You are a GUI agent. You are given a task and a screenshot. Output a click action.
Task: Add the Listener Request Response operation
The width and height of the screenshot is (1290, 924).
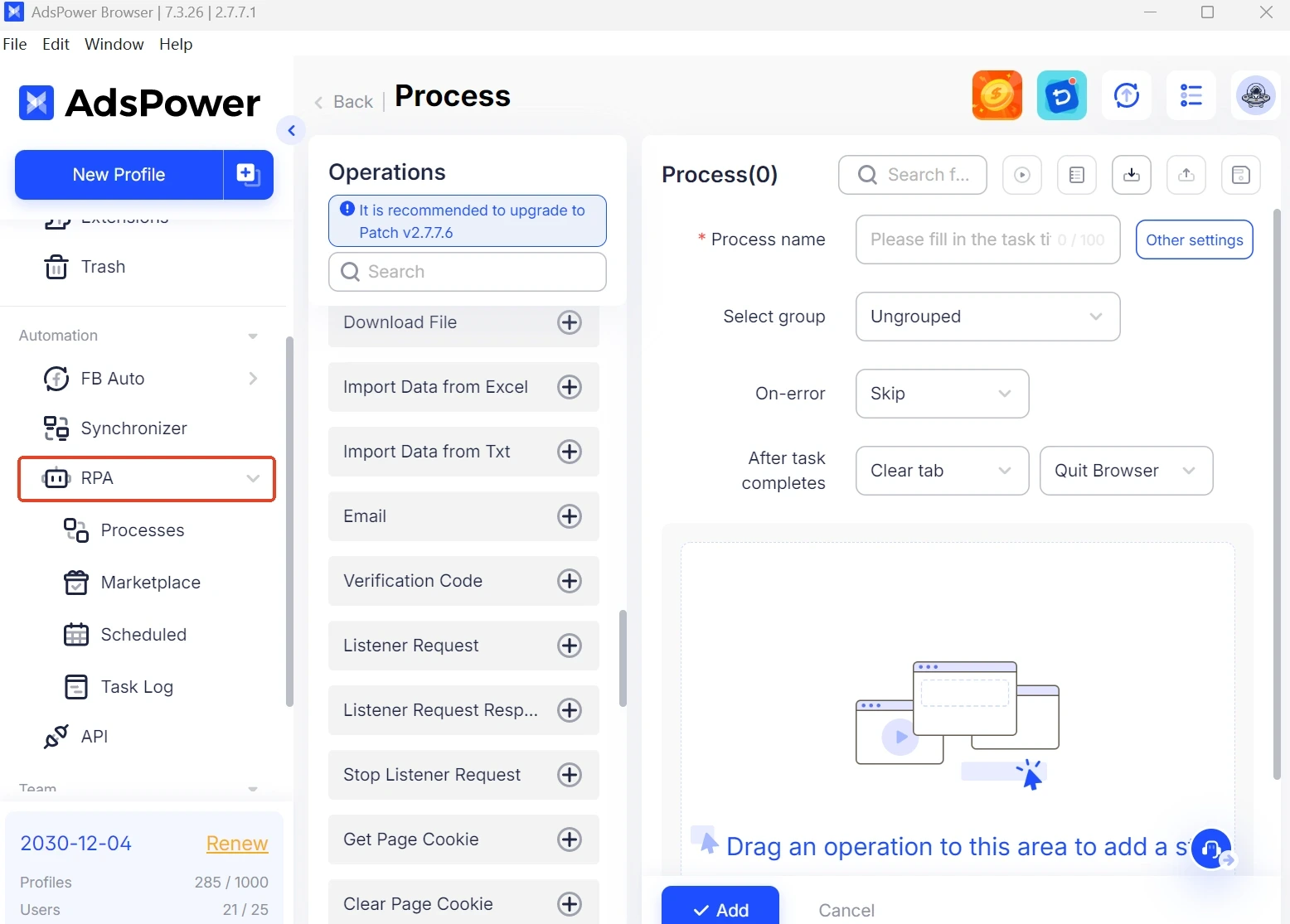pyautogui.click(x=570, y=710)
